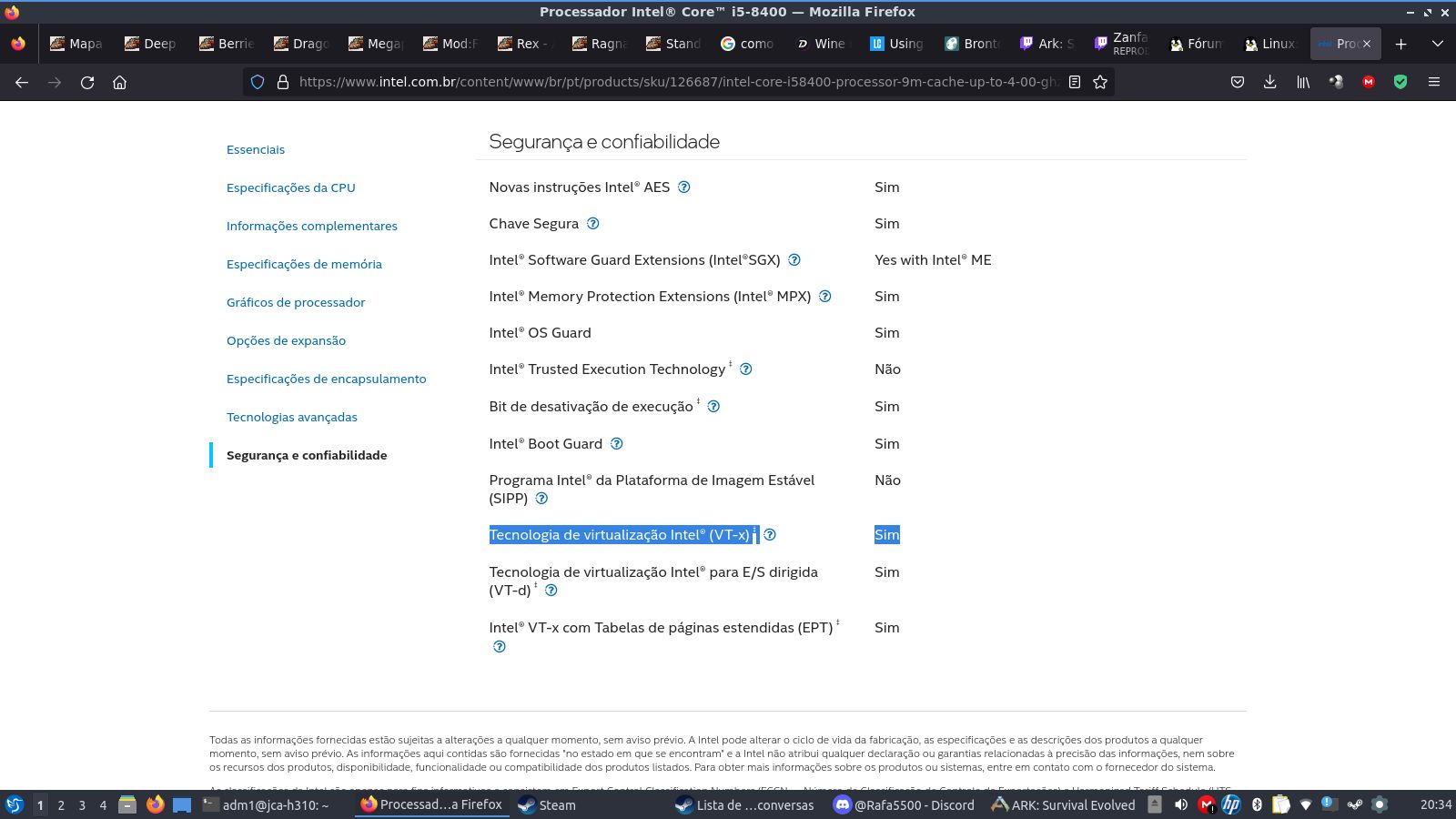1456x819 pixels.
Task: Open the green shield extension icon
Action: tap(1400, 82)
